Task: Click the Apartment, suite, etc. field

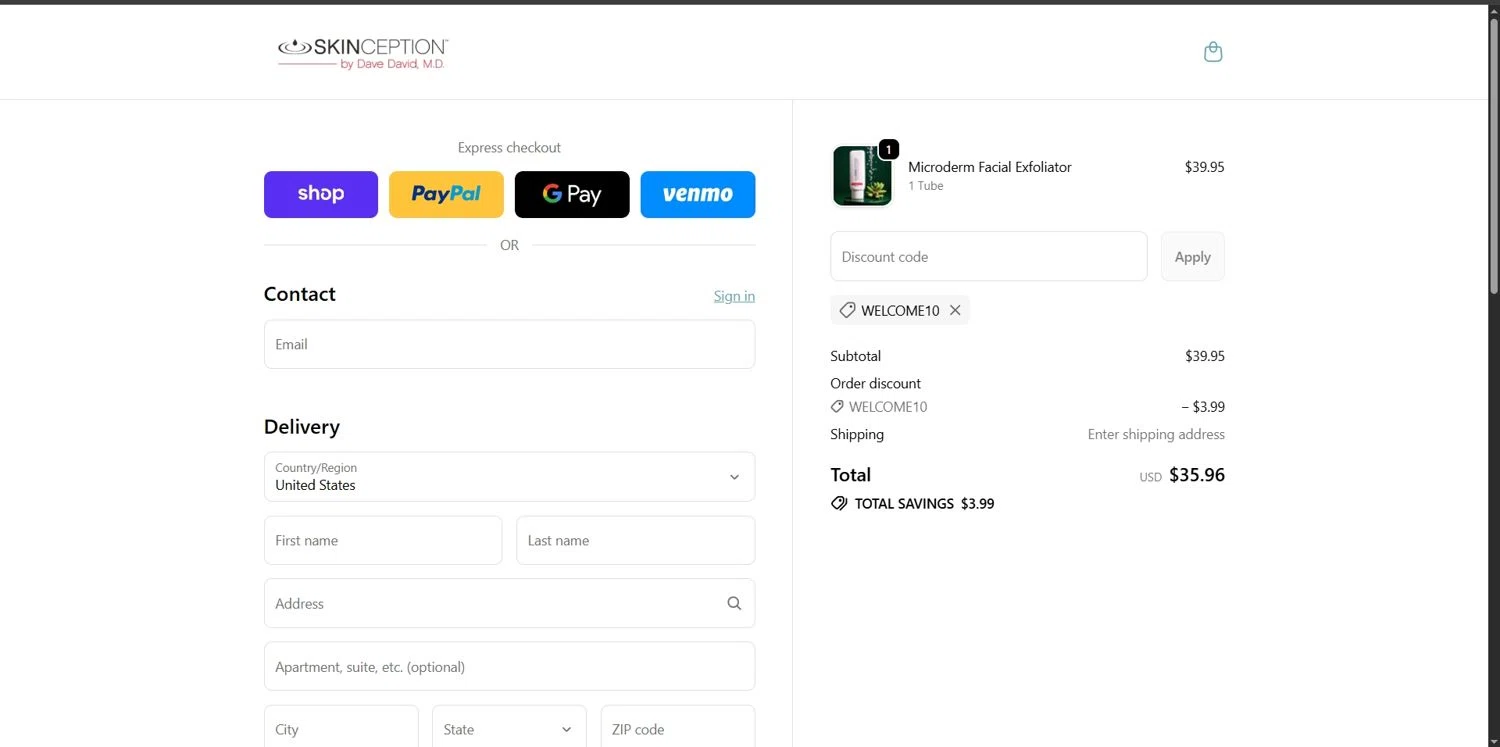Action: tap(509, 666)
